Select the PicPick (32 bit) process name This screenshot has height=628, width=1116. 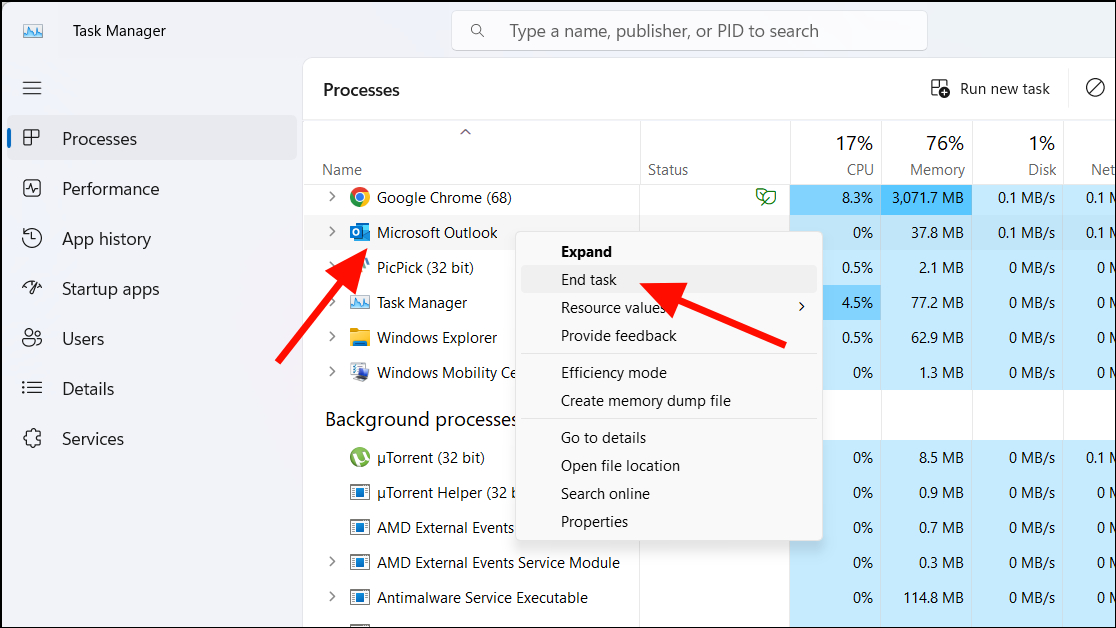coord(425,268)
